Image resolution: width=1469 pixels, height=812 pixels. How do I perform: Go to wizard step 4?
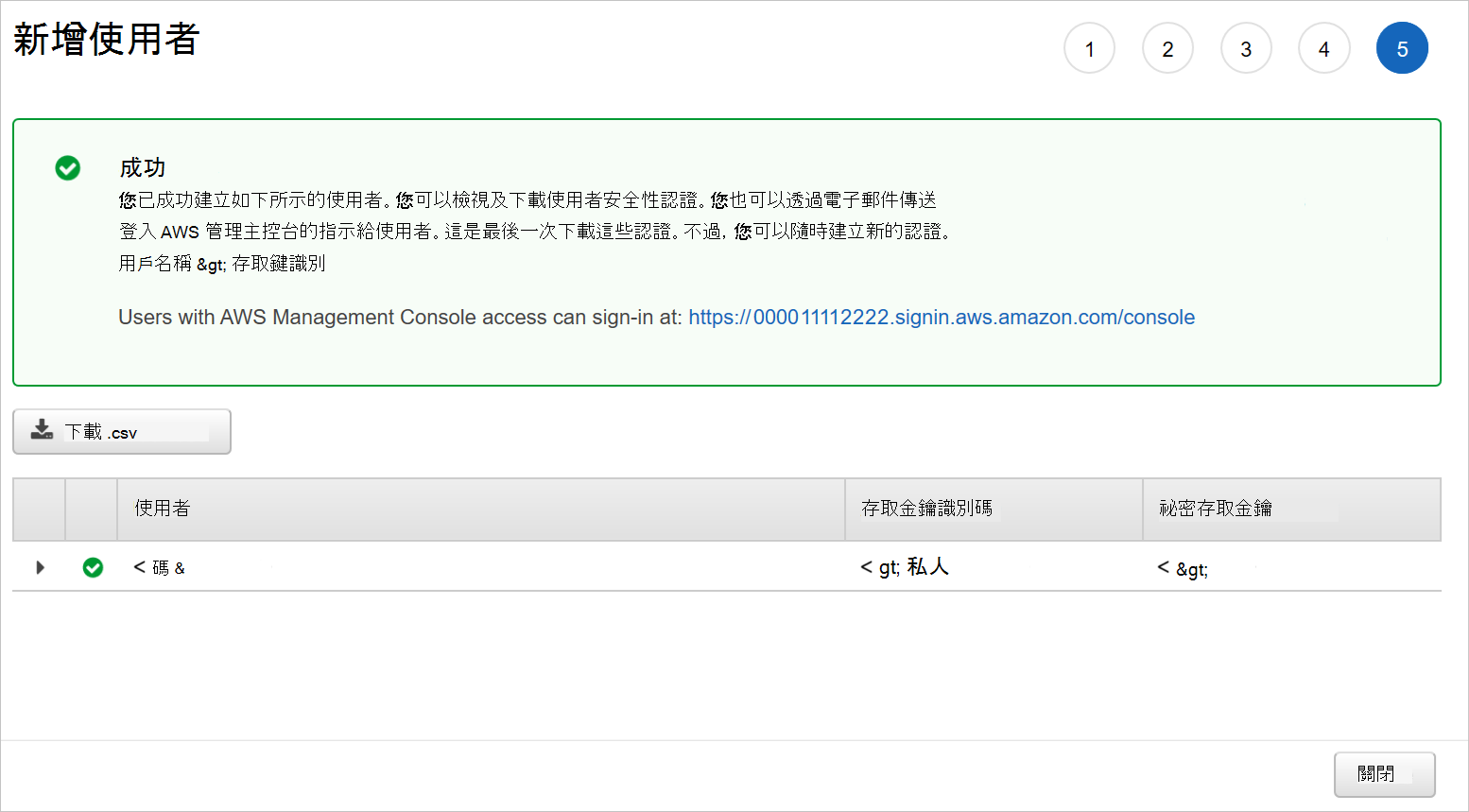[1323, 48]
